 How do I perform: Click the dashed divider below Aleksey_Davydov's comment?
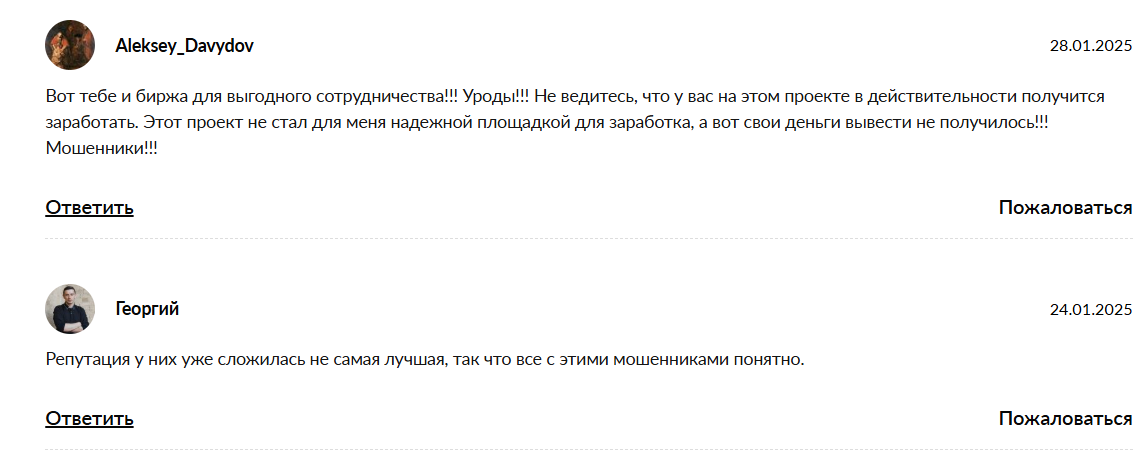(x=589, y=239)
